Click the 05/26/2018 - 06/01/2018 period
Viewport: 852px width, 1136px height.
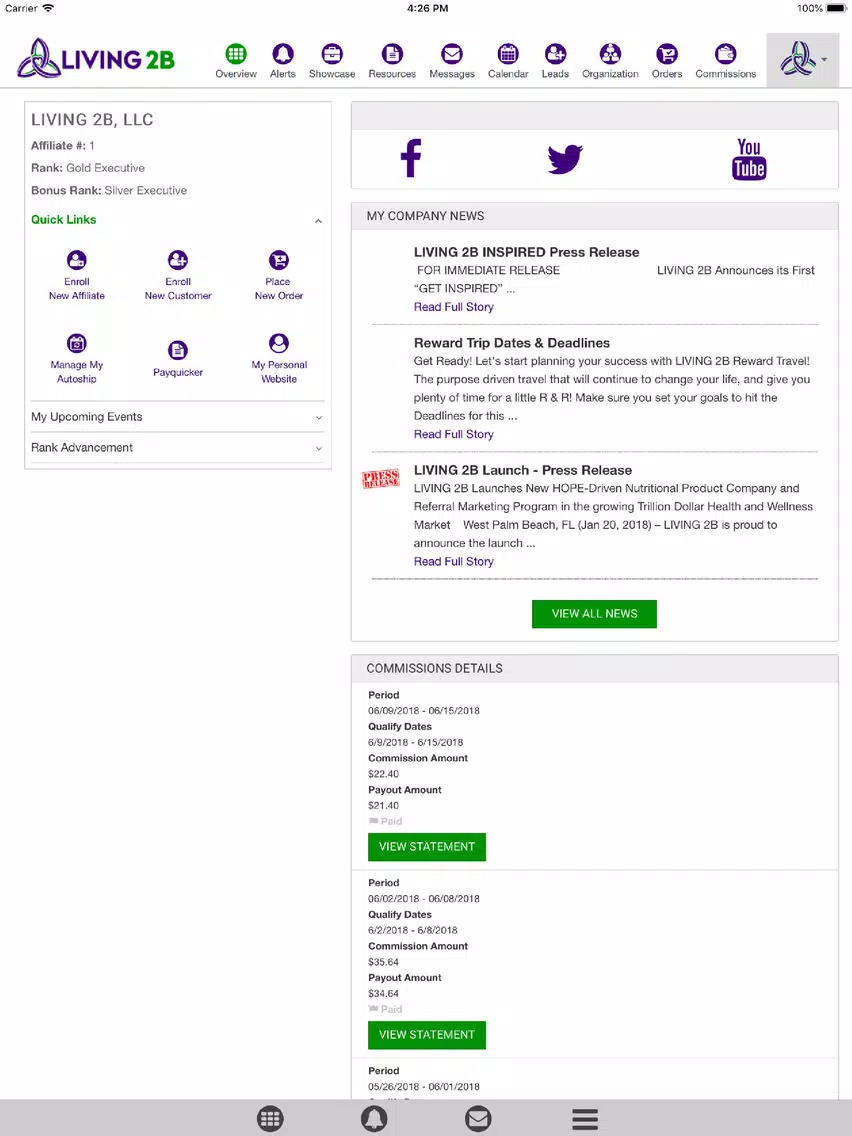click(424, 1087)
